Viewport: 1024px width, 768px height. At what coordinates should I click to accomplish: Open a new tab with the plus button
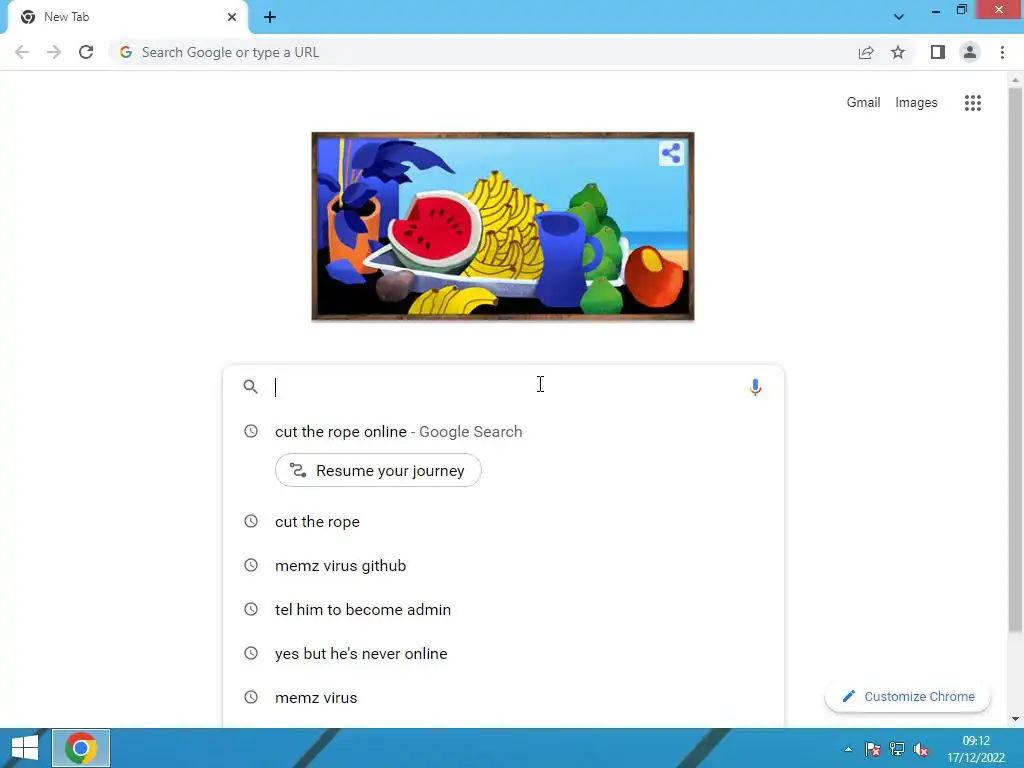[270, 17]
